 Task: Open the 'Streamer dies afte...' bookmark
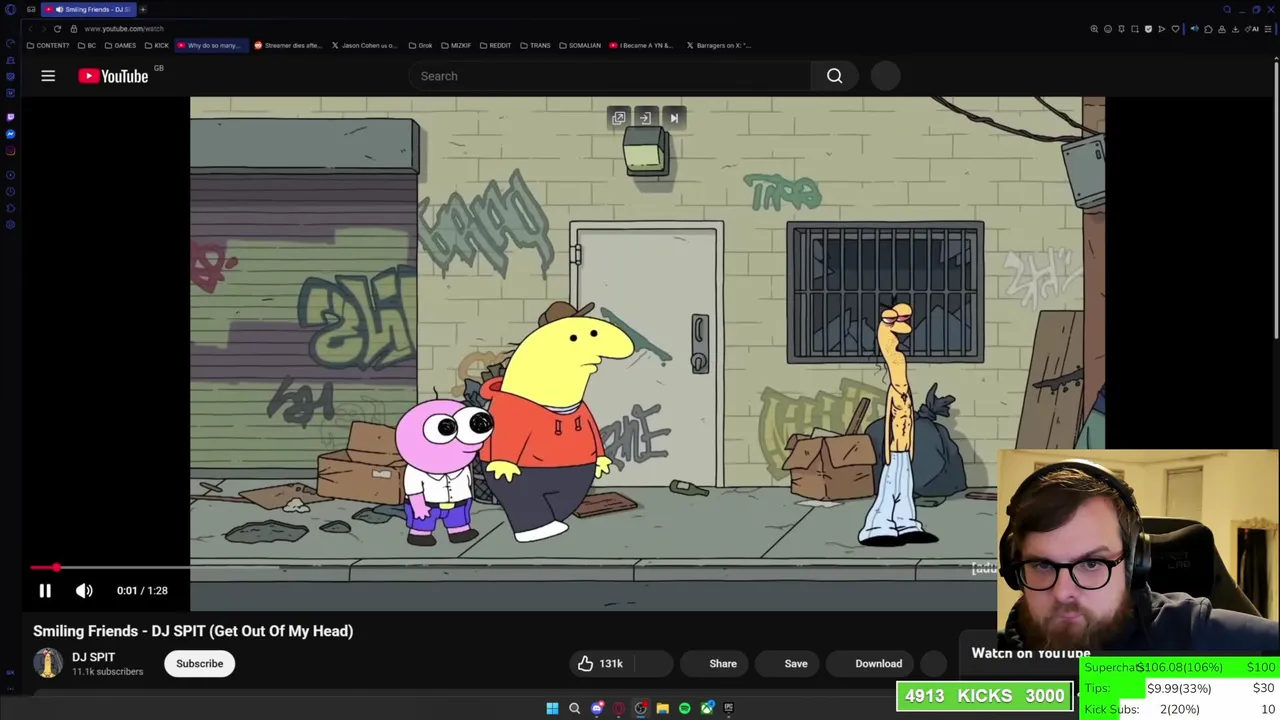pos(287,45)
